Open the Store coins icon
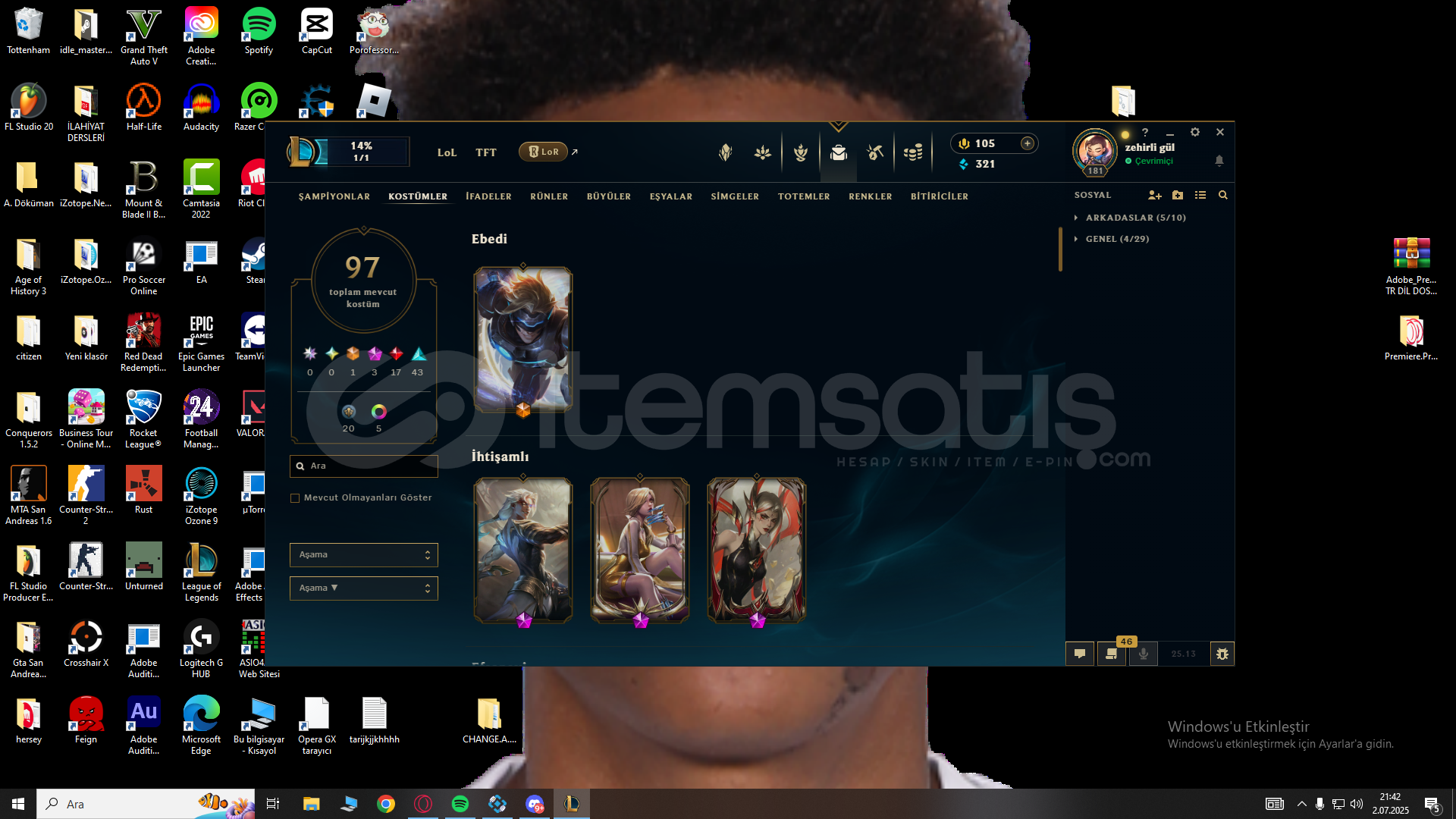Image resolution: width=1456 pixels, height=819 pixels. 913,152
